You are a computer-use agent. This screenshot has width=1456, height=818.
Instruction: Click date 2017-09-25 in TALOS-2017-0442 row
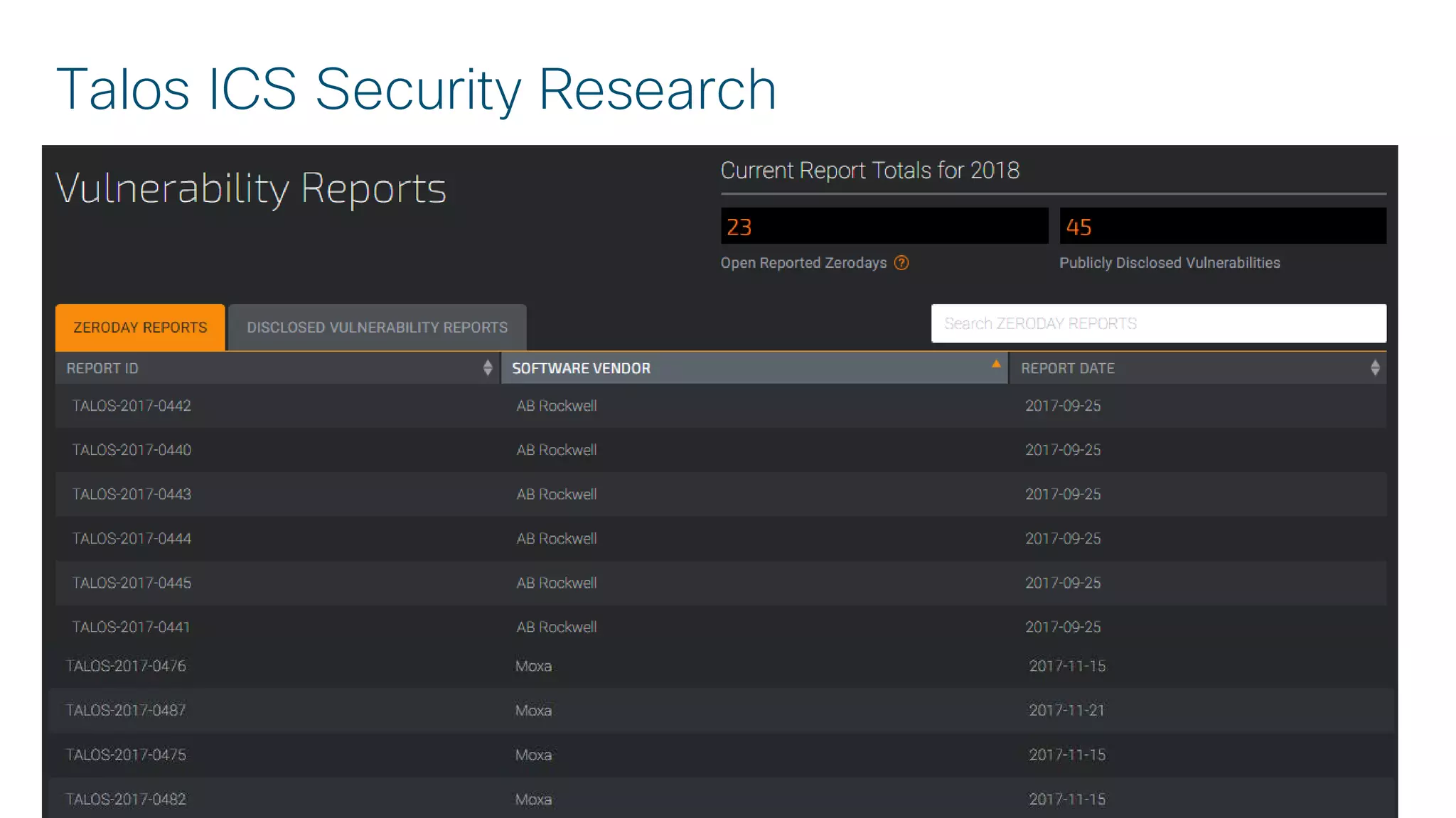click(x=1063, y=406)
